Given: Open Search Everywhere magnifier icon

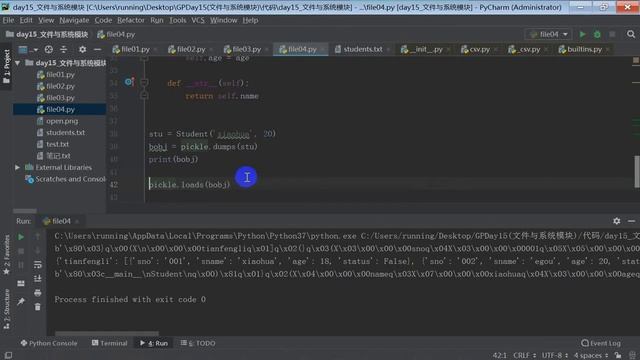Looking at the screenshot, I should tap(631, 34).
